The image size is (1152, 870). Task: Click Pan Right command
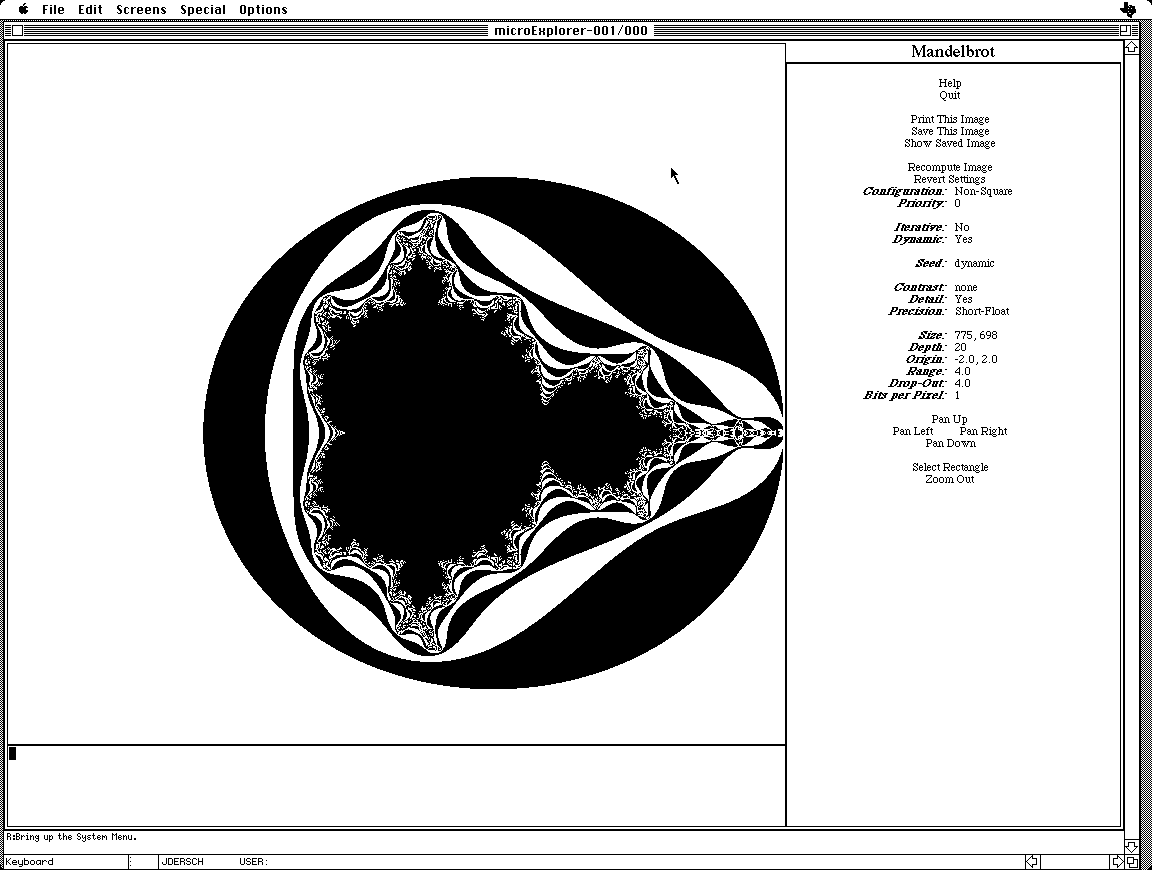pyautogui.click(x=983, y=431)
